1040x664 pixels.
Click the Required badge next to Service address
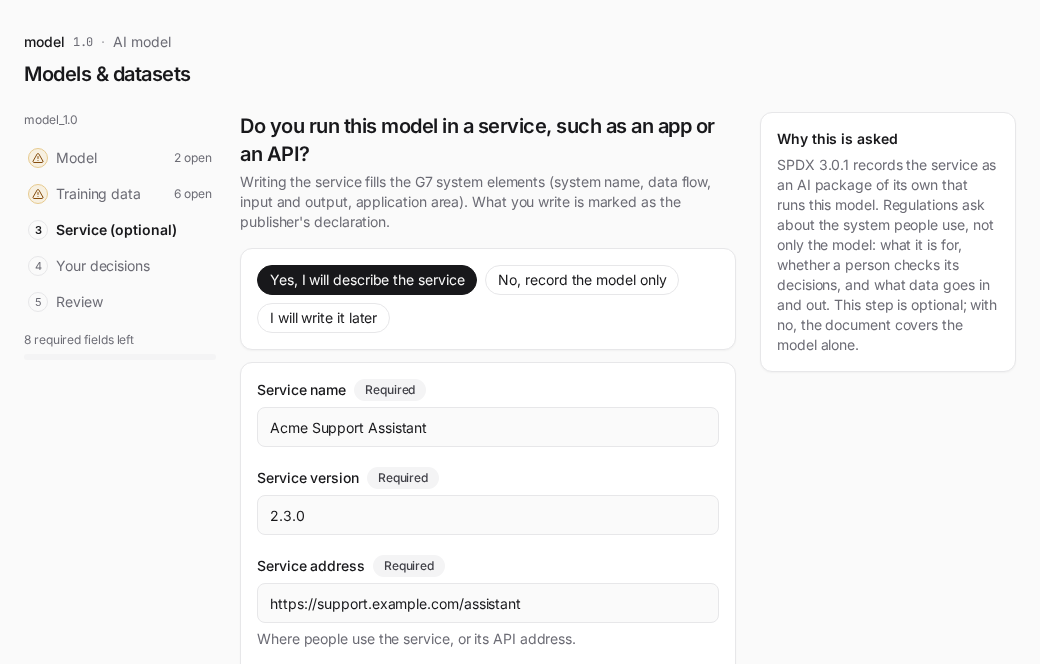(x=409, y=566)
